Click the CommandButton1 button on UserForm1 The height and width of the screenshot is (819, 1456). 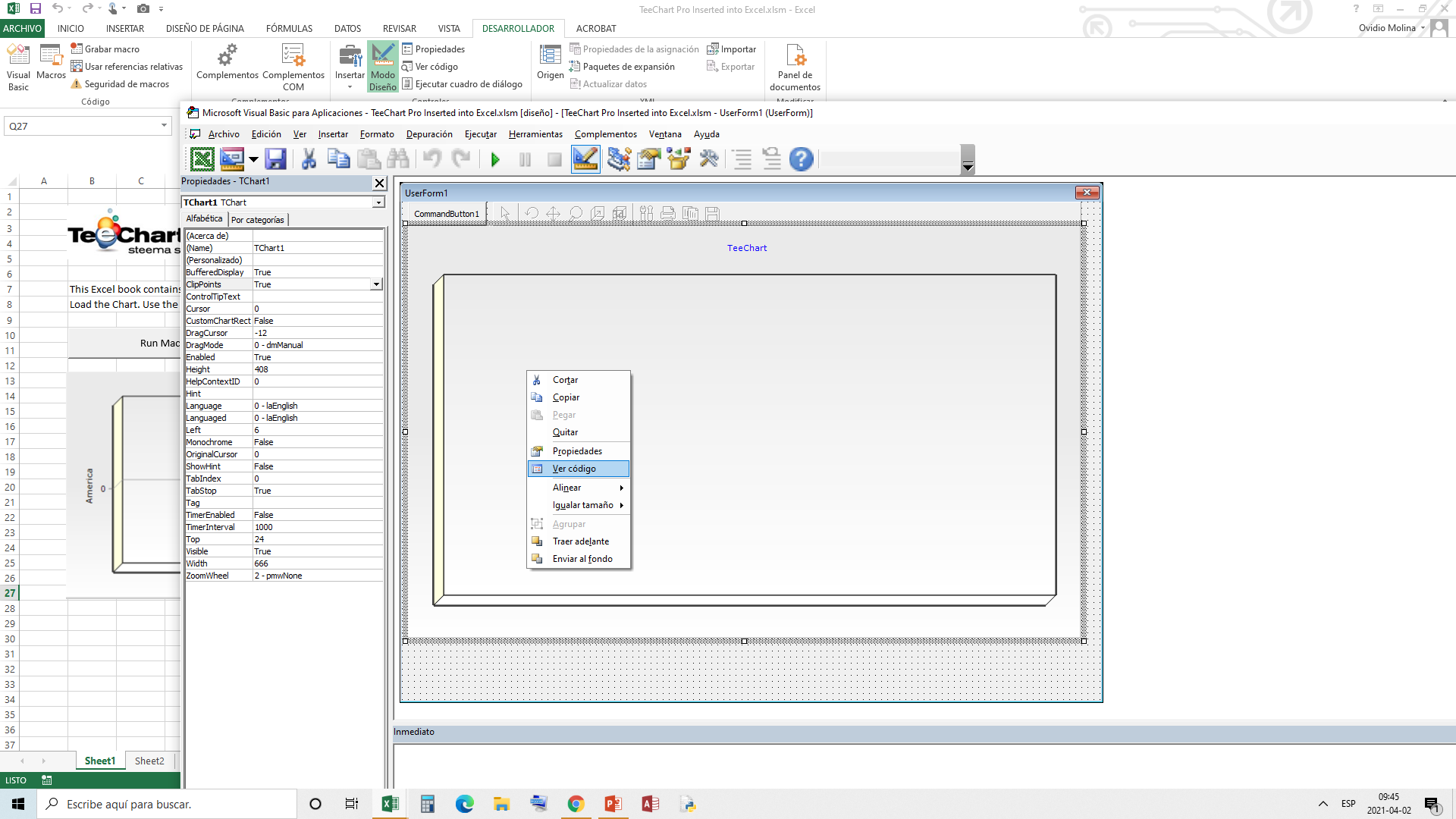pyautogui.click(x=446, y=214)
